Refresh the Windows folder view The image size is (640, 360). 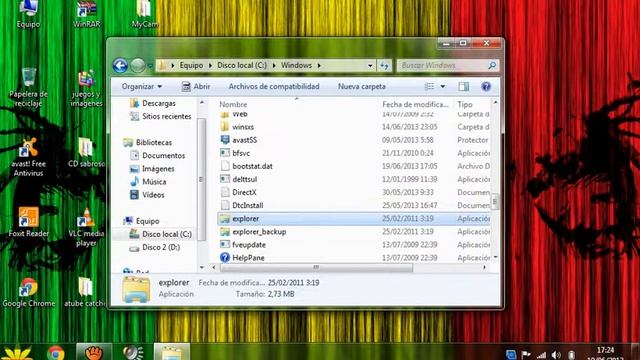pyautogui.click(x=384, y=65)
